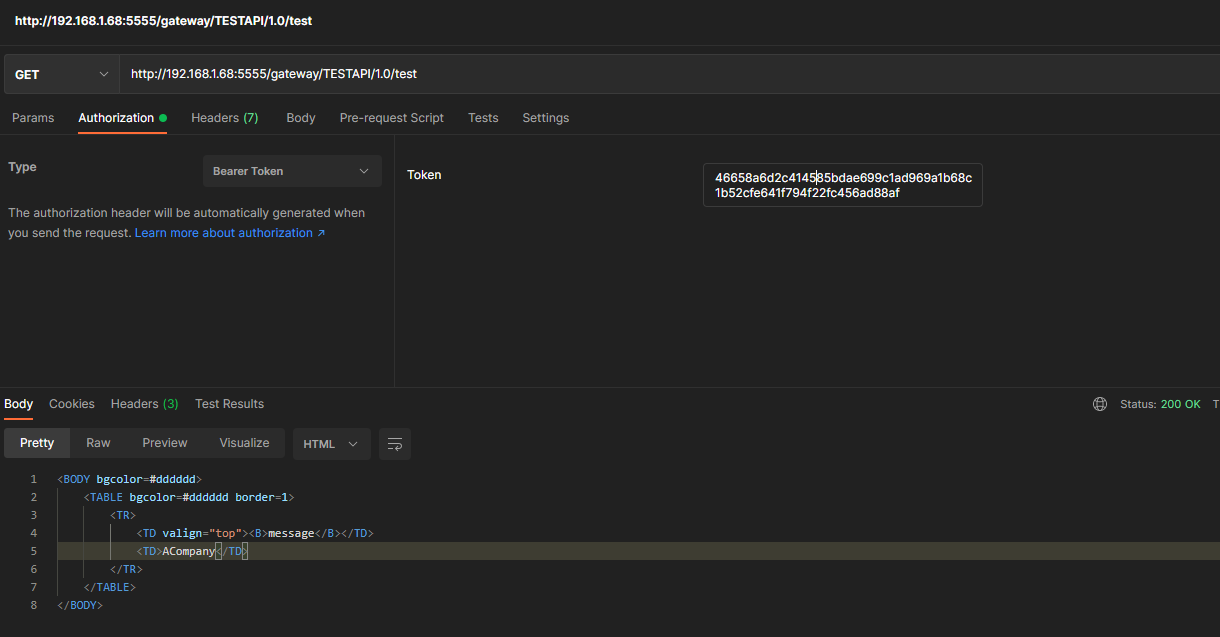View the response Headers (3) tab
The image size is (1220, 637).
[x=144, y=404]
